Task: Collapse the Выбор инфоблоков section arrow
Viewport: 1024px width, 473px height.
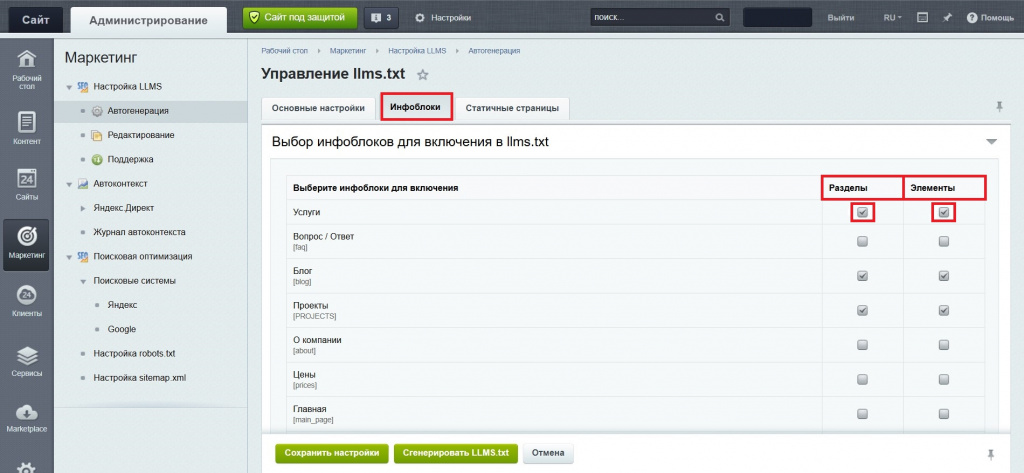Action: pos(991,142)
